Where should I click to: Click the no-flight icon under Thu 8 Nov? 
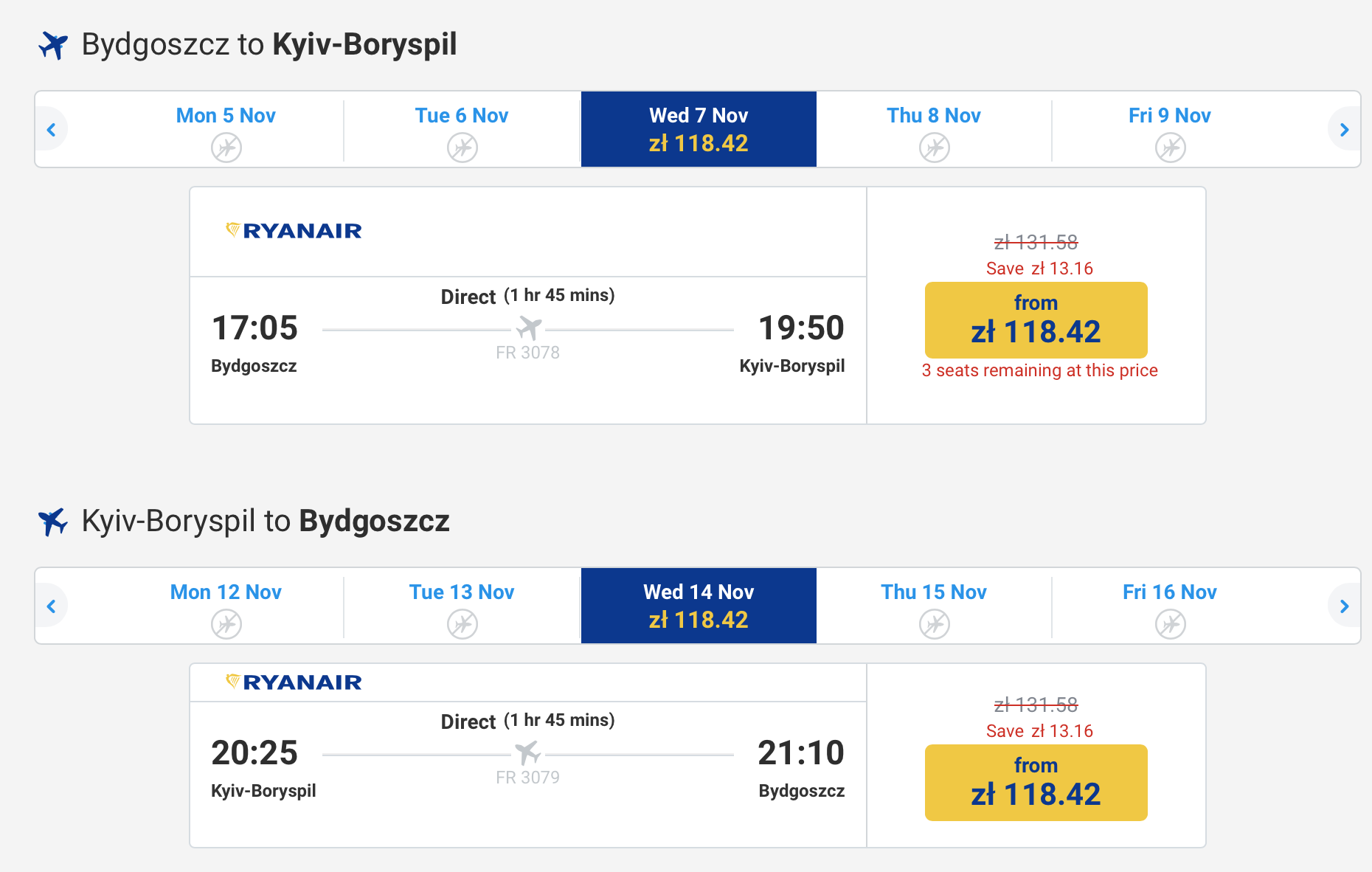[934, 148]
